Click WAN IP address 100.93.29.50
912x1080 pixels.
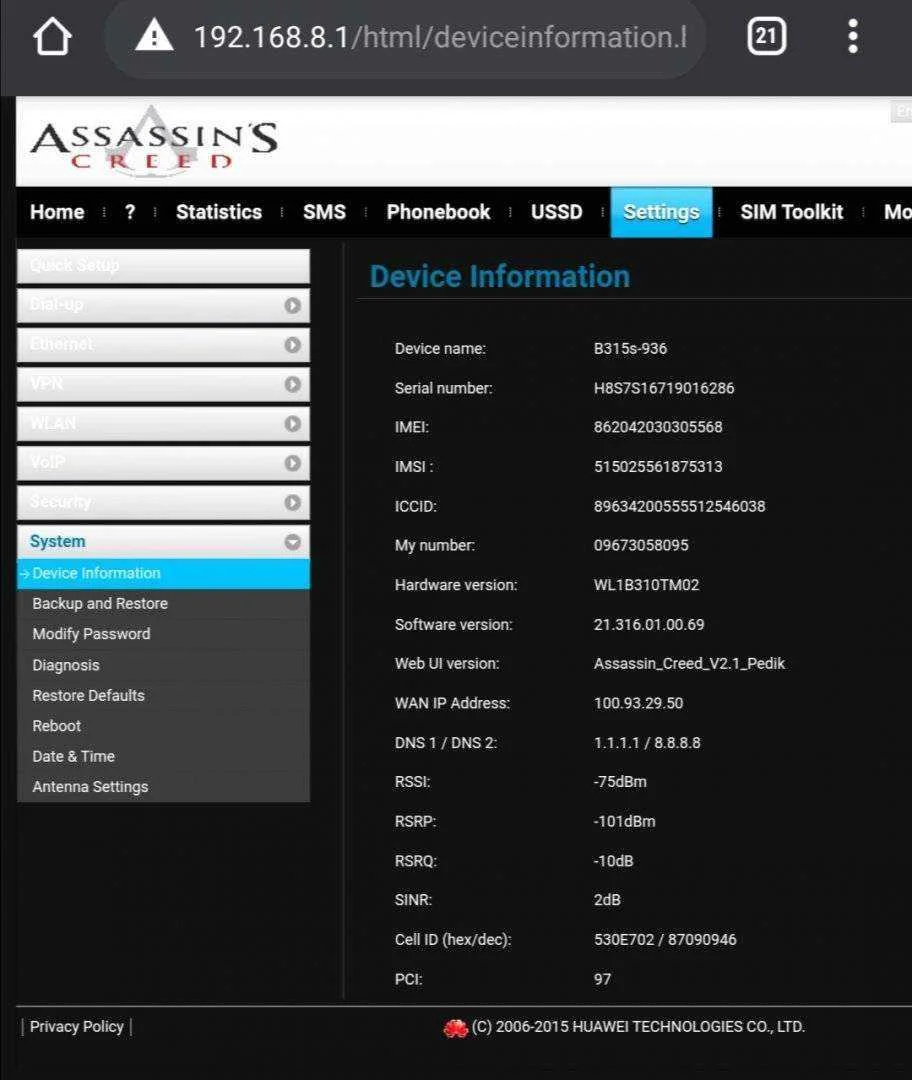[639, 703]
